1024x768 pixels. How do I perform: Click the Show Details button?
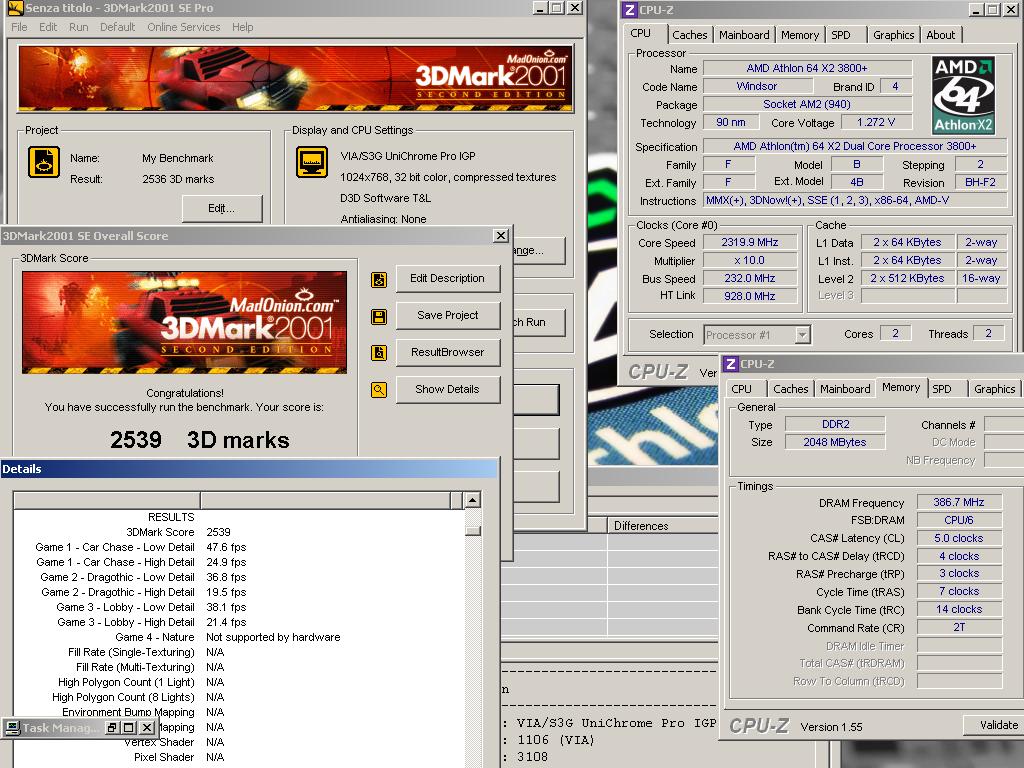(447, 389)
